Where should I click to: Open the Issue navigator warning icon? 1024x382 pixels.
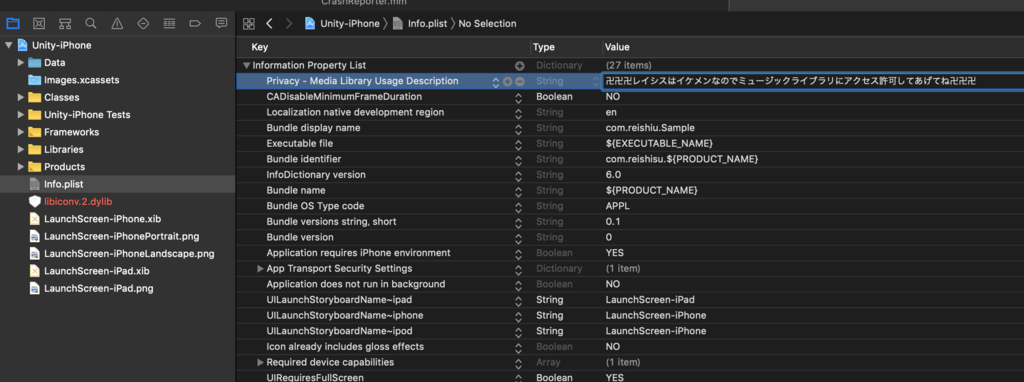(x=117, y=24)
